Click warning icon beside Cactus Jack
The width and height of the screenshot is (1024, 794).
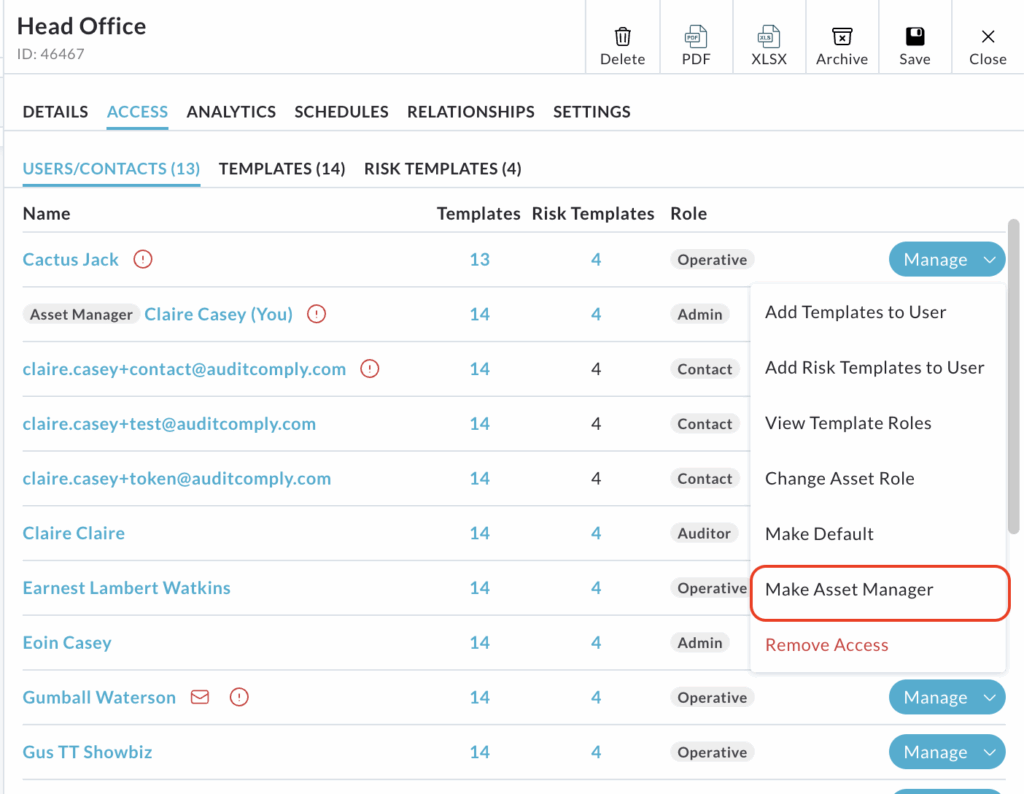click(x=143, y=260)
